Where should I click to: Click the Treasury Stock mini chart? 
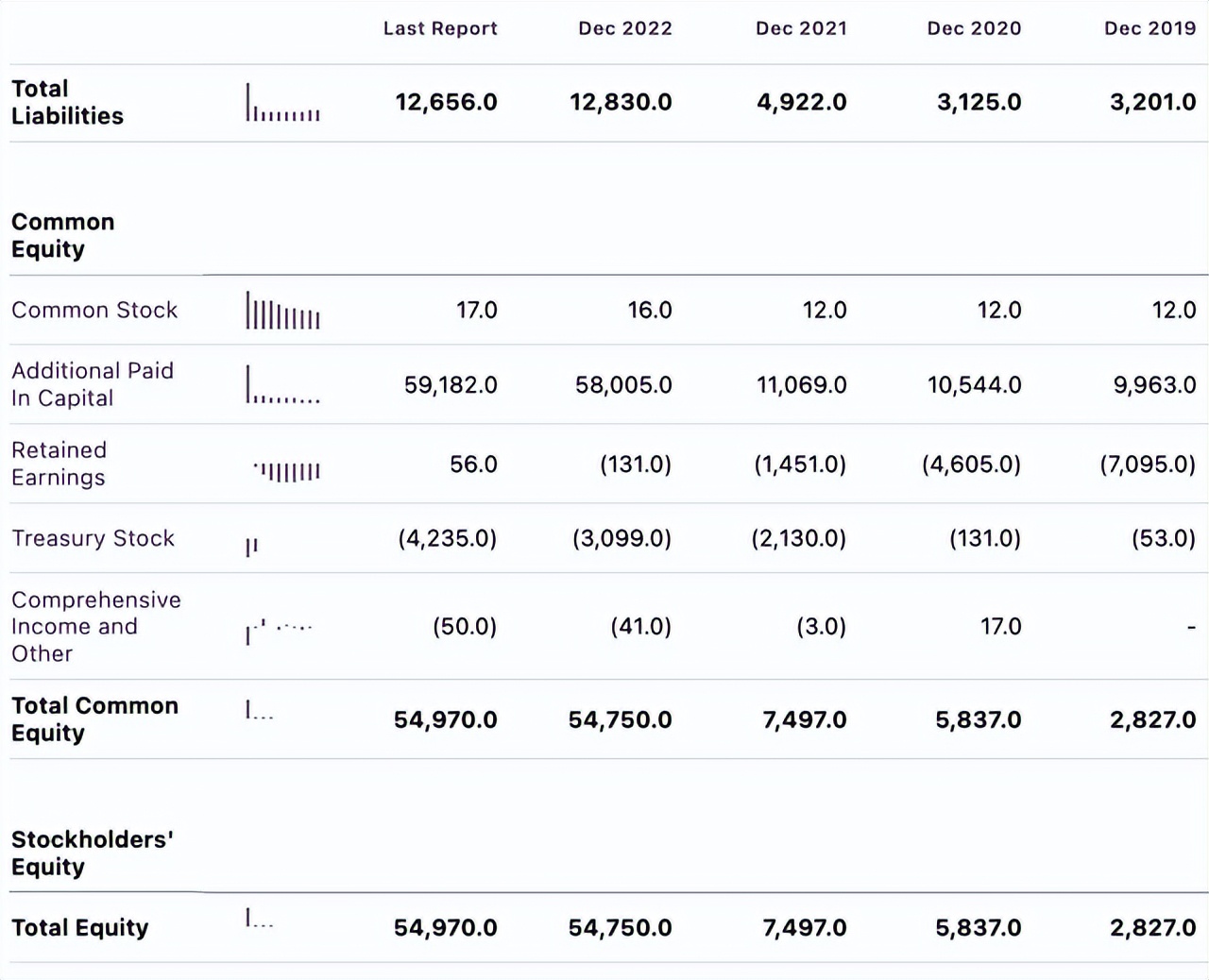point(251,547)
